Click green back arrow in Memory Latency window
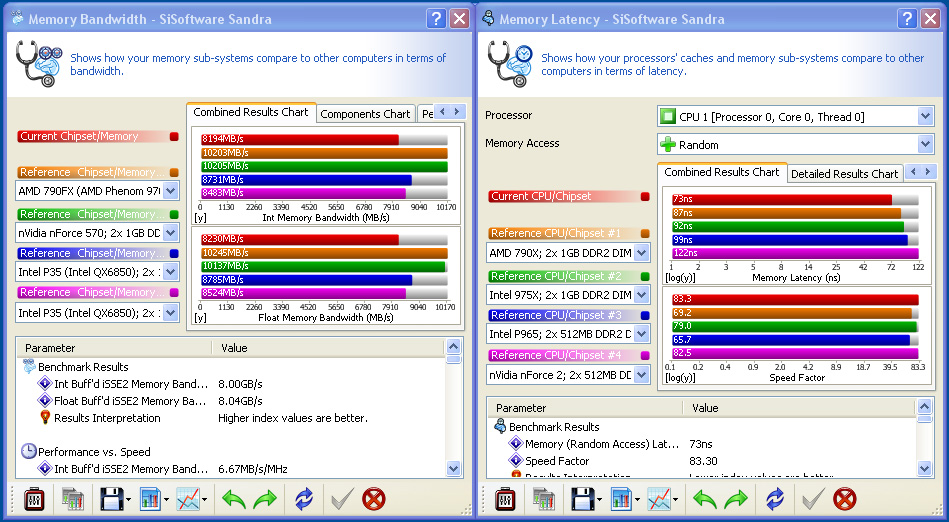 704,499
